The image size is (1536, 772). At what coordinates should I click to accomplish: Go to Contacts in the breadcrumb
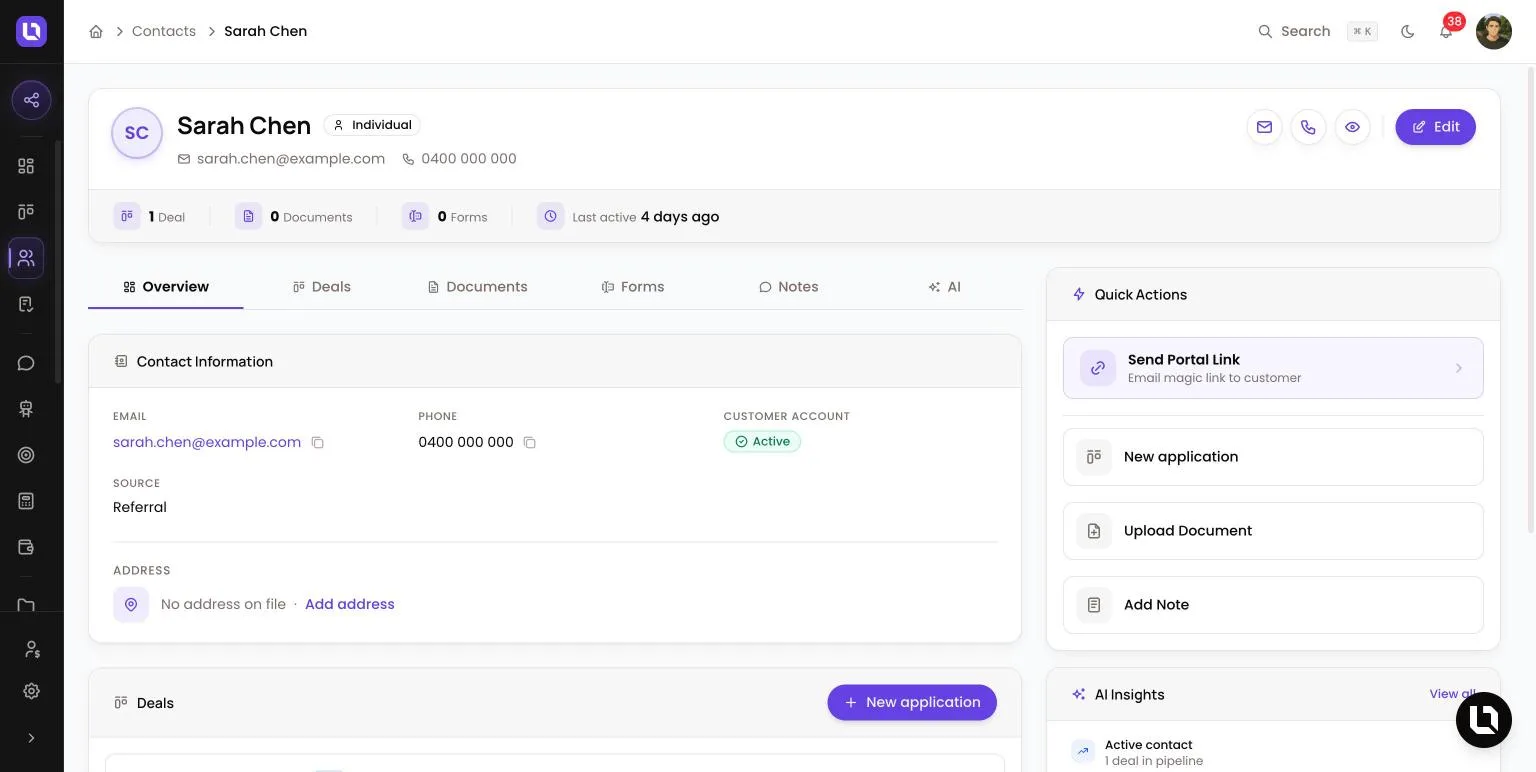point(164,31)
